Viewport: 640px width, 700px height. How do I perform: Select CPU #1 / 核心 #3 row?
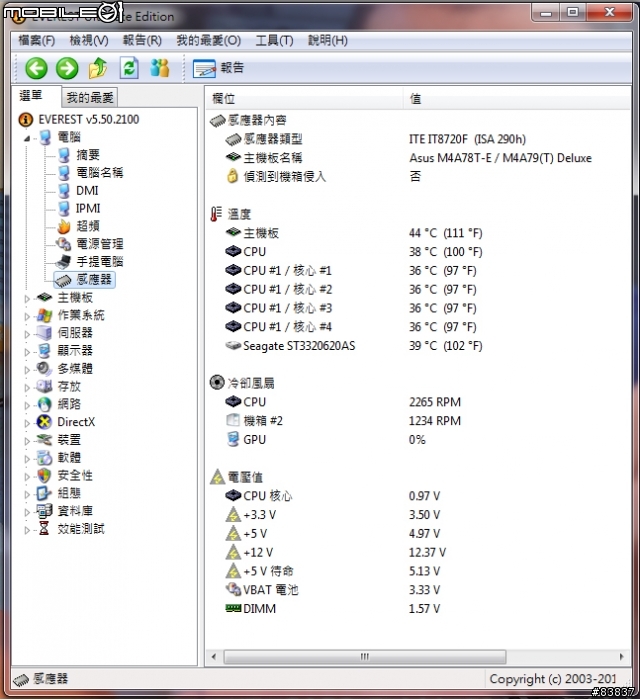point(418,308)
